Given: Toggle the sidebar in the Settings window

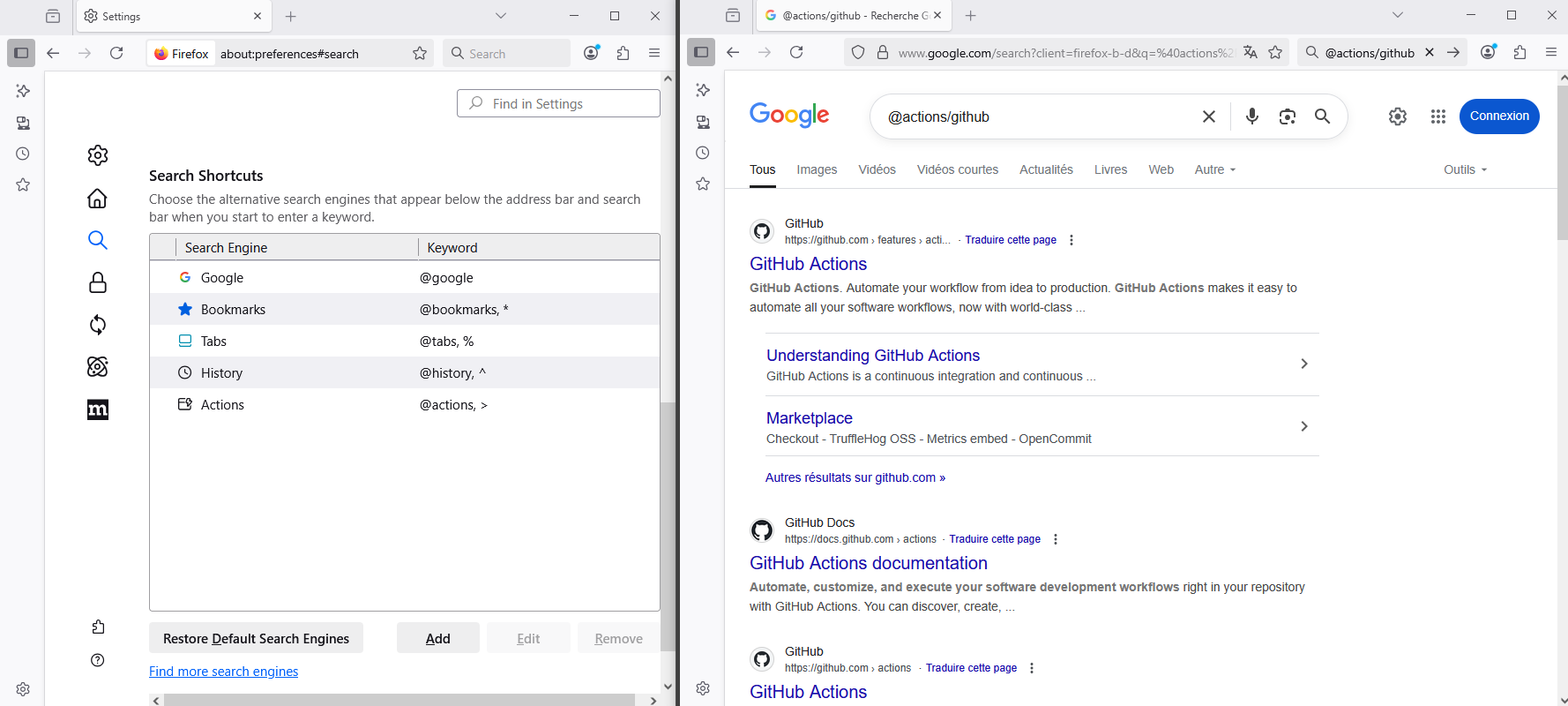Looking at the screenshot, I should 21,53.
